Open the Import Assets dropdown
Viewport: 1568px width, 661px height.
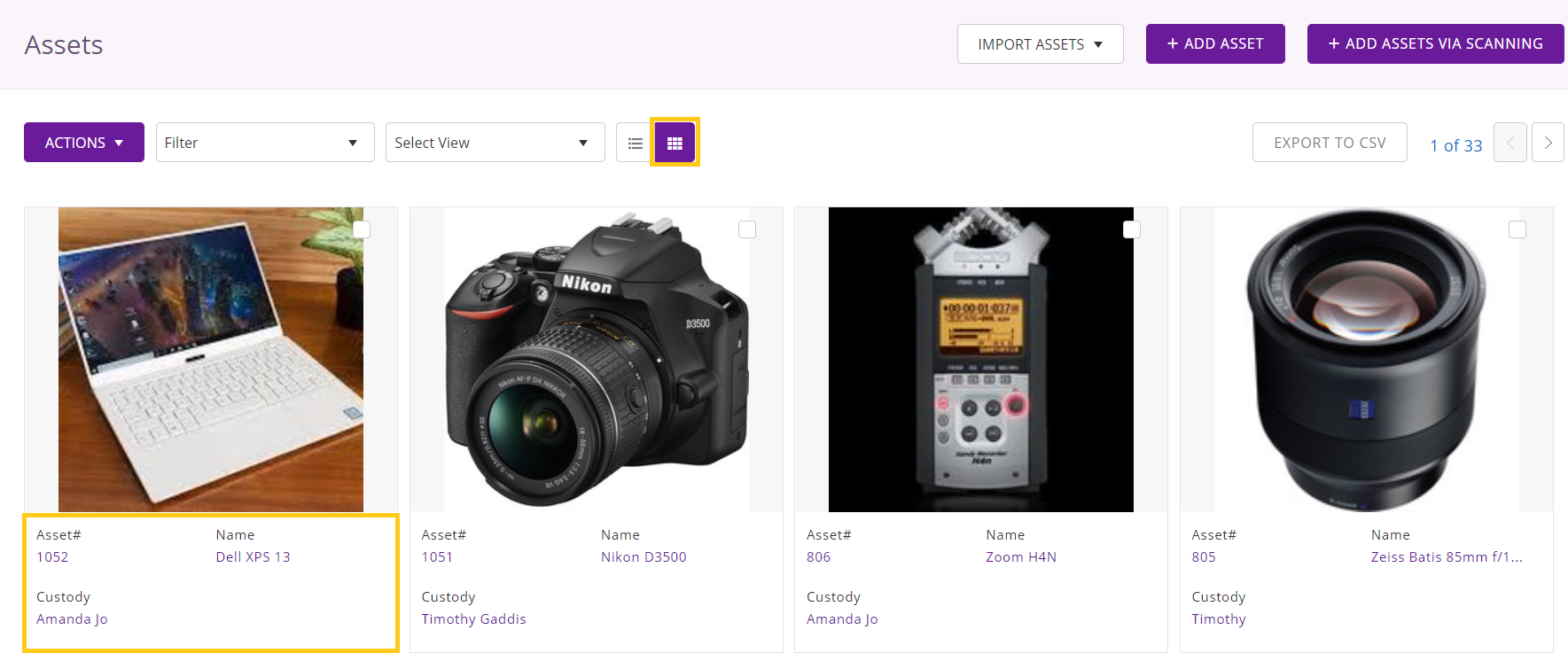(x=1041, y=44)
